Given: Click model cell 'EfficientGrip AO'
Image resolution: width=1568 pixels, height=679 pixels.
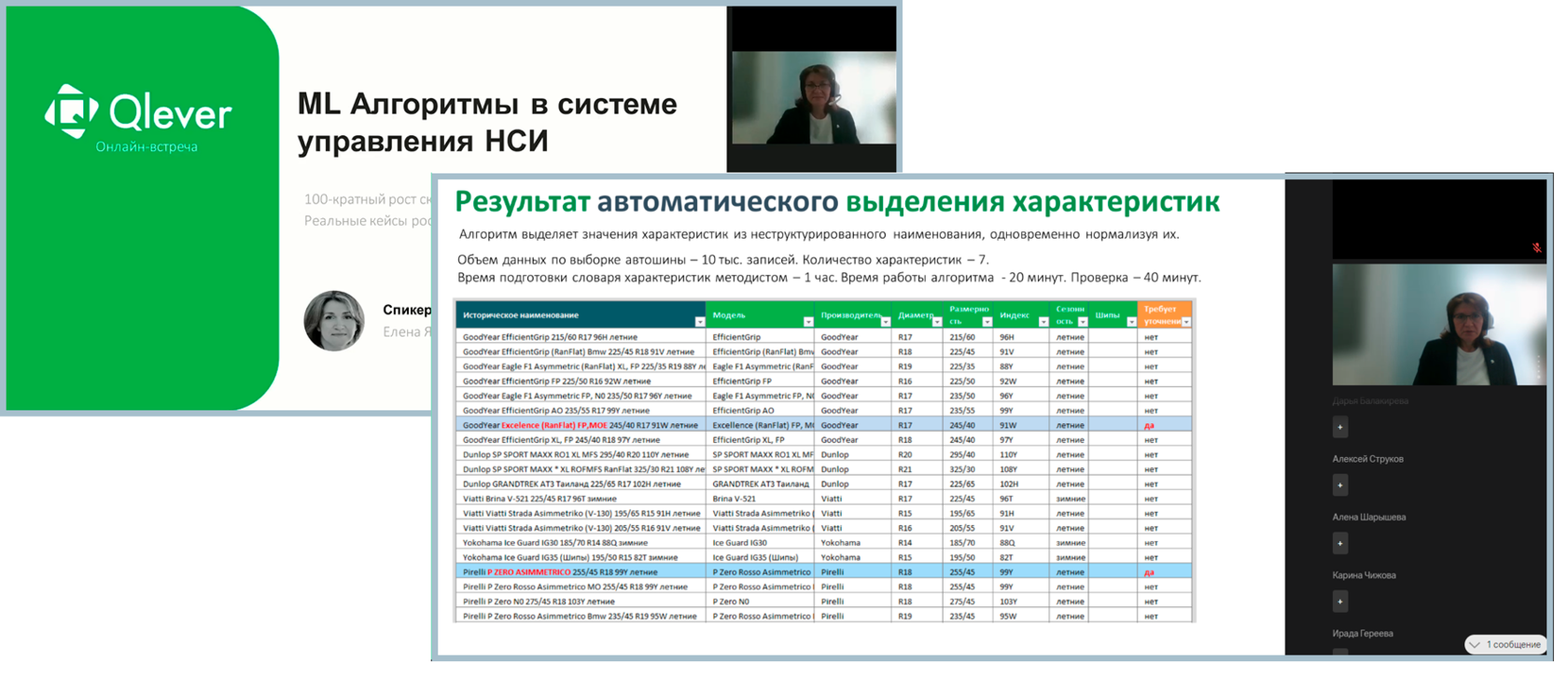Looking at the screenshot, I should click(x=761, y=410).
